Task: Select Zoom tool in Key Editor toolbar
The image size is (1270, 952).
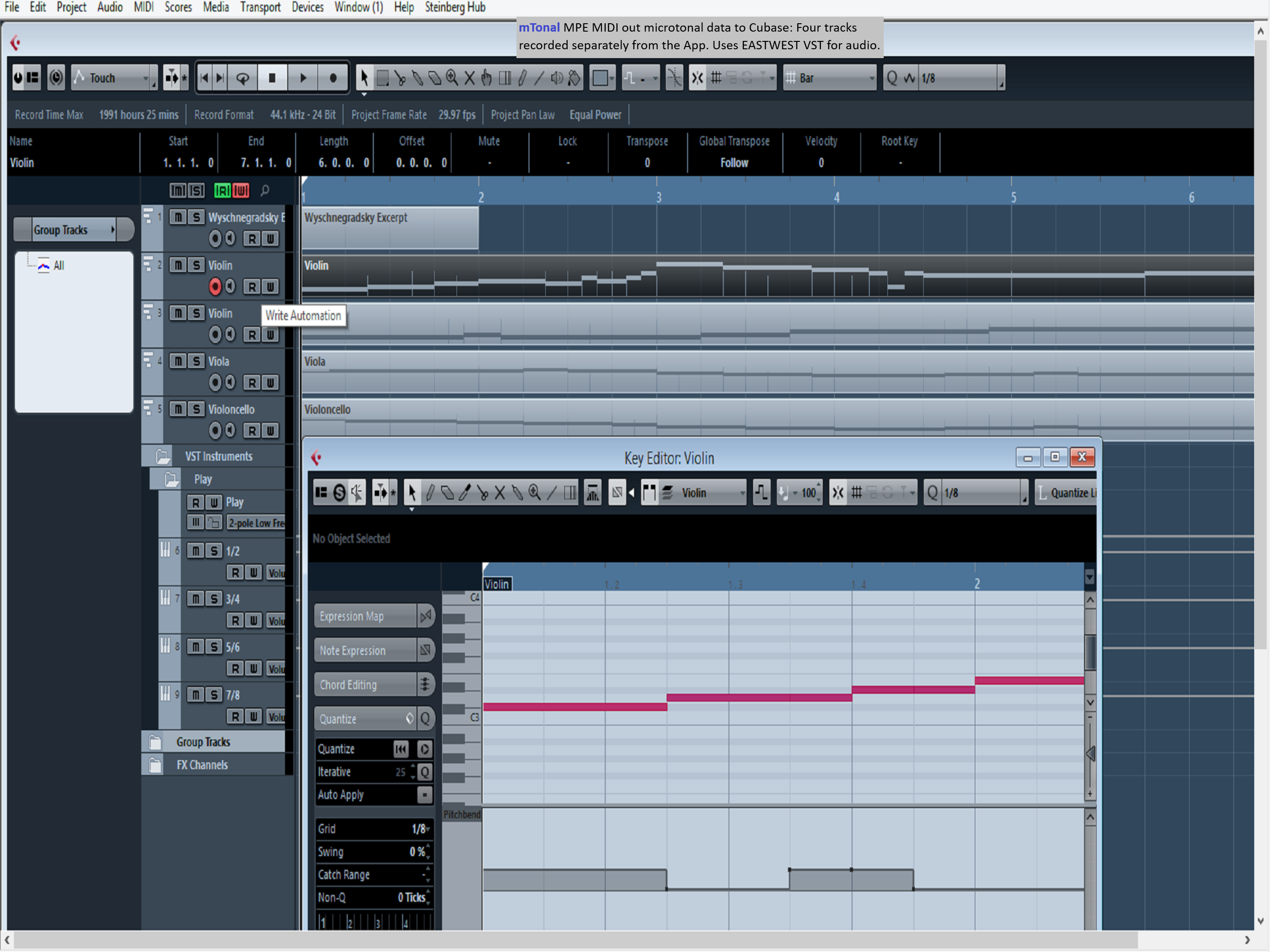Action: pyautogui.click(x=535, y=493)
